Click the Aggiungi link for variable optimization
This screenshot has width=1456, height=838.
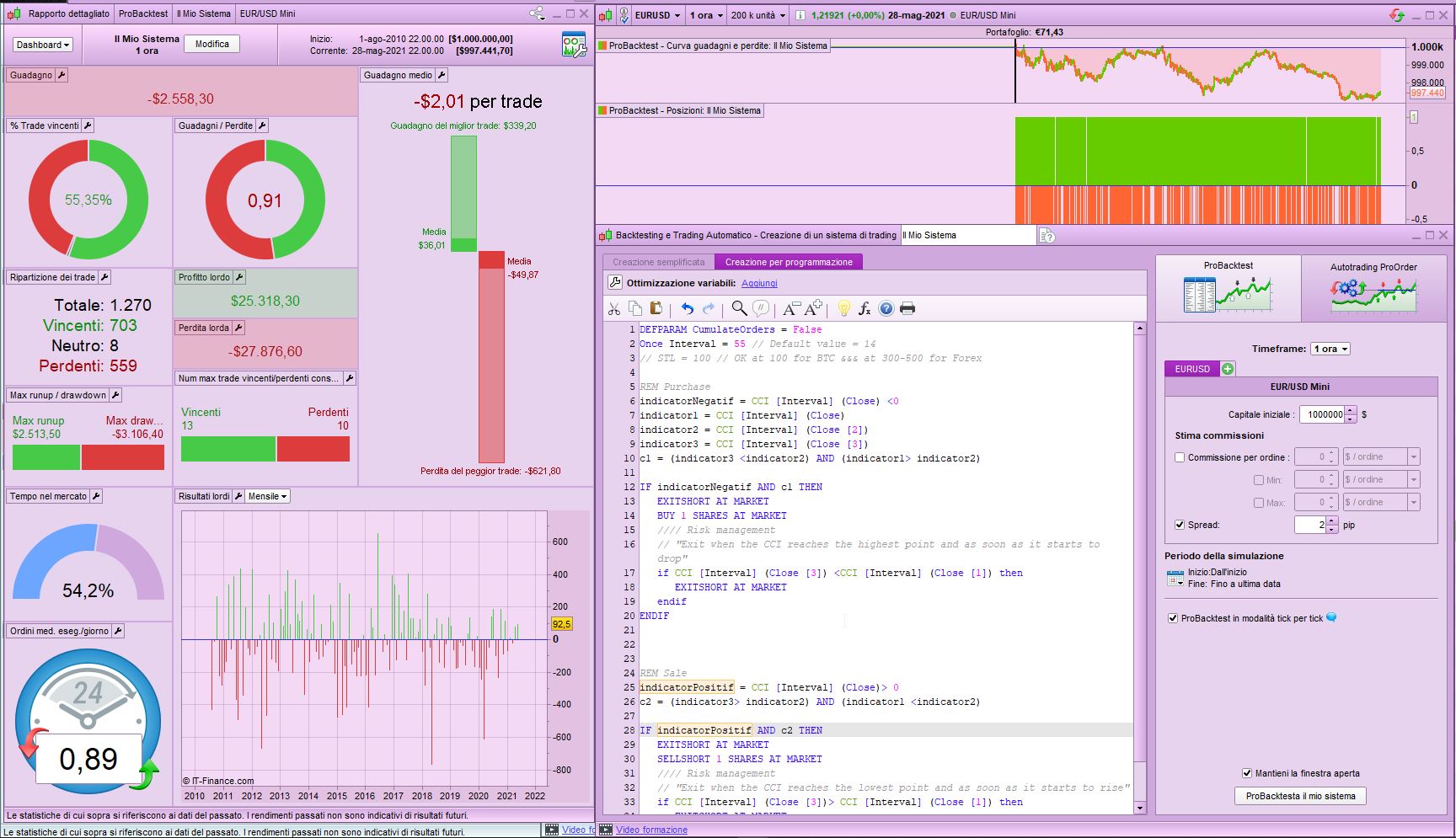759,283
